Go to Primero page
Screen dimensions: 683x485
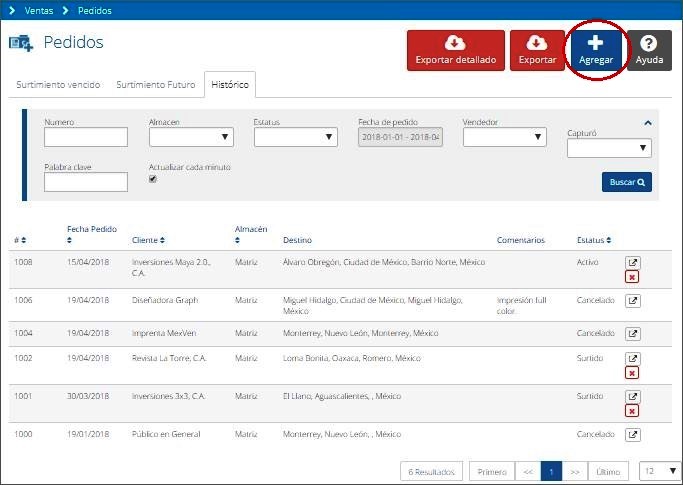pyautogui.click(x=492, y=471)
